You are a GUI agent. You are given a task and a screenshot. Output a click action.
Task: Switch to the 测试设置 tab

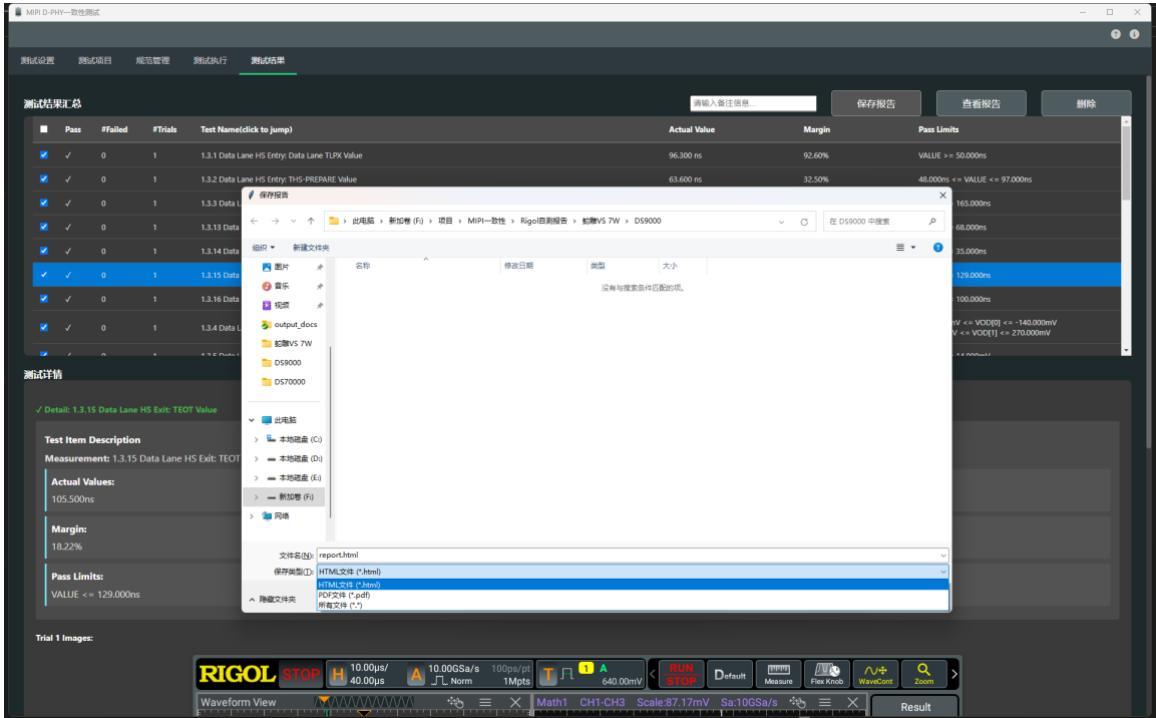(38, 60)
